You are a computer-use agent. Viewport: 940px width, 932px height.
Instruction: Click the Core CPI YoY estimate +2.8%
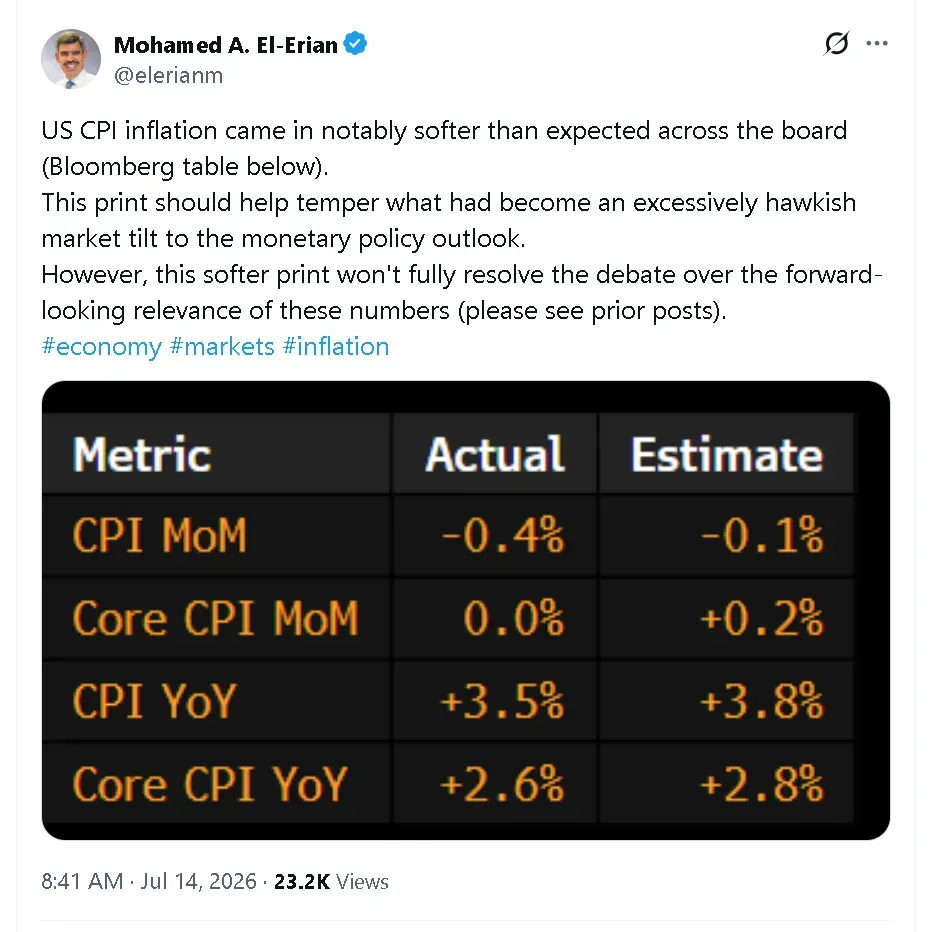pyautogui.click(x=761, y=783)
